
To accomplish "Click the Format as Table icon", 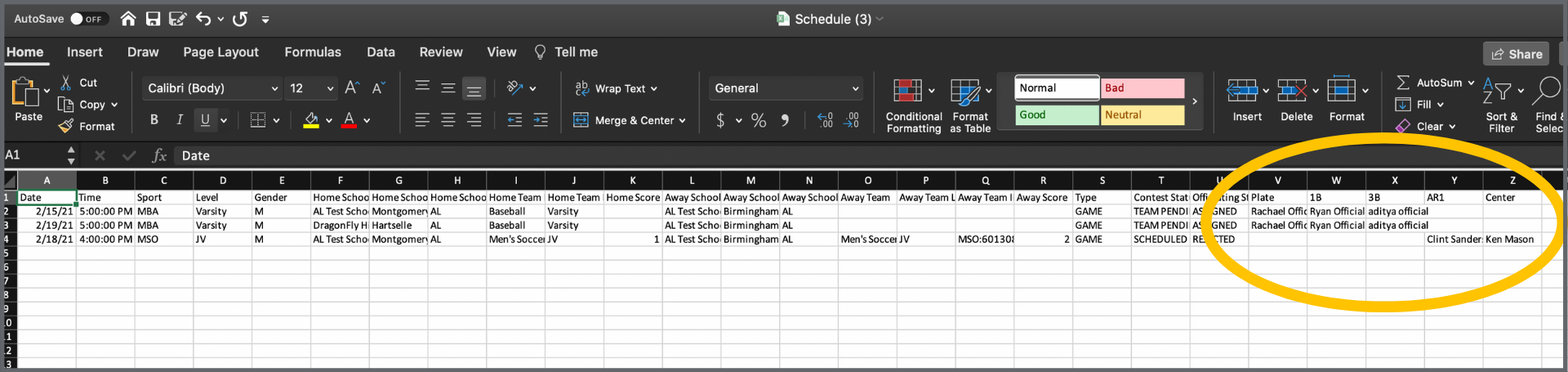I will click(x=965, y=91).
